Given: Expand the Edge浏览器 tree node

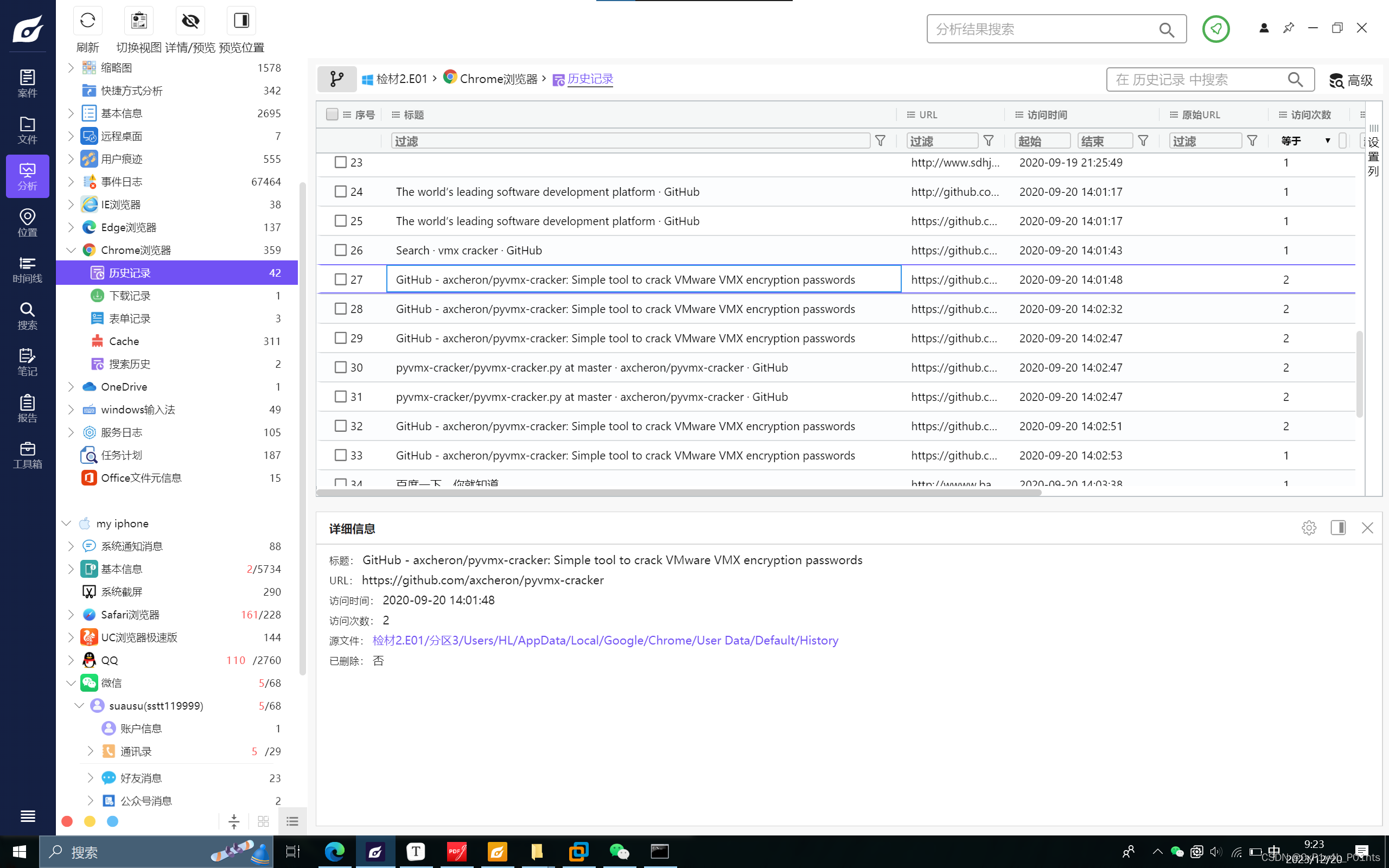Looking at the screenshot, I should [x=71, y=227].
